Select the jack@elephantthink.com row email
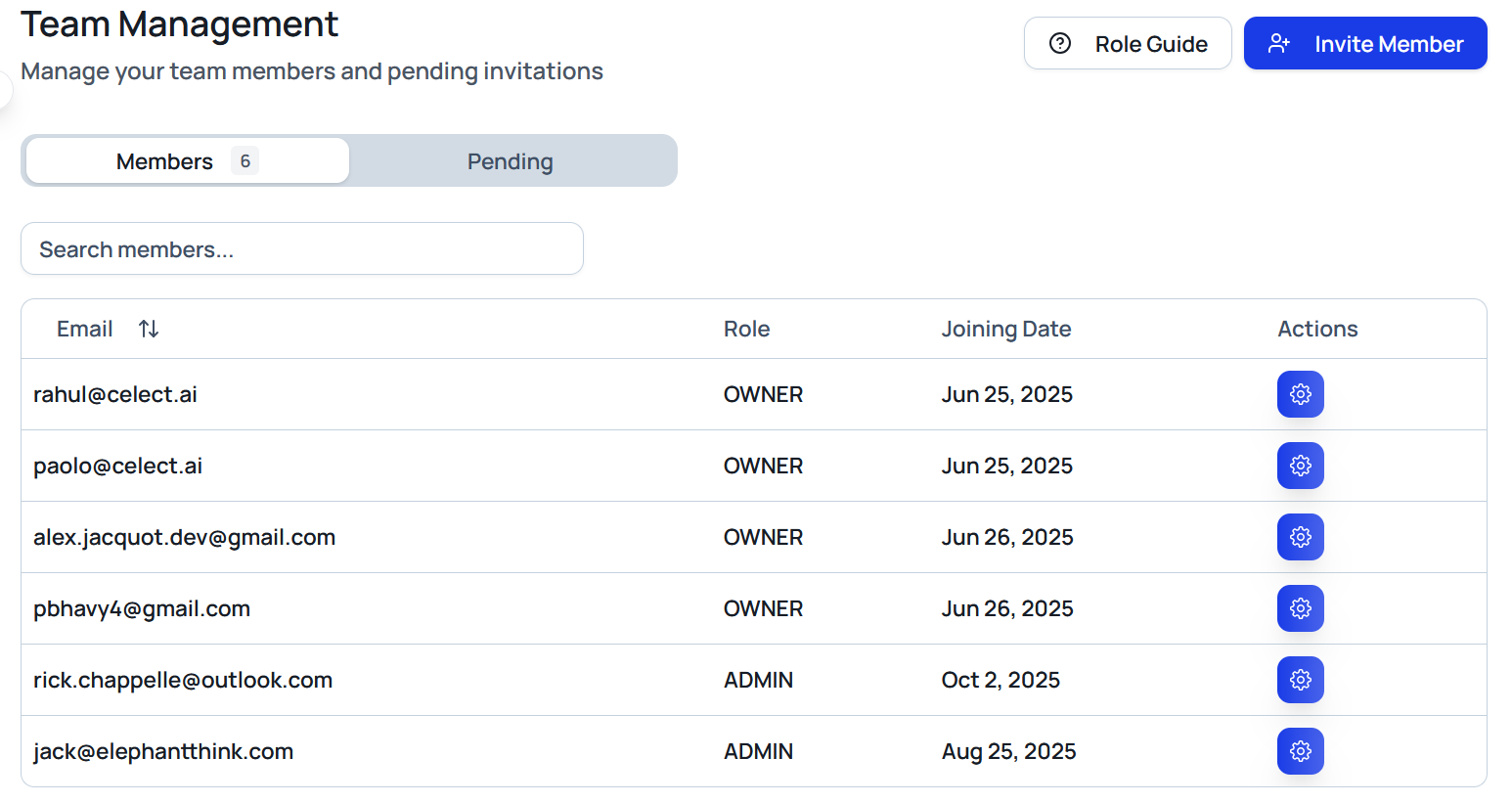 163,751
